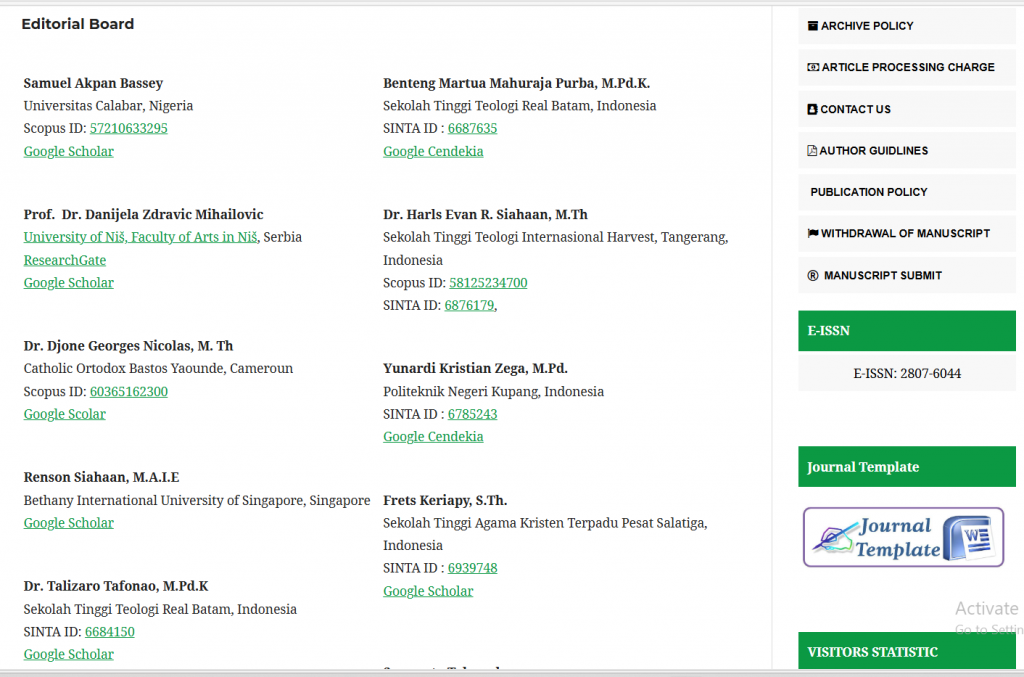This screenshot has height=677, width=1024.
Task: Click Google Cendekia link for Yunardi Kristian Zega
Action: pyautogui.click(x=433, y=437)
